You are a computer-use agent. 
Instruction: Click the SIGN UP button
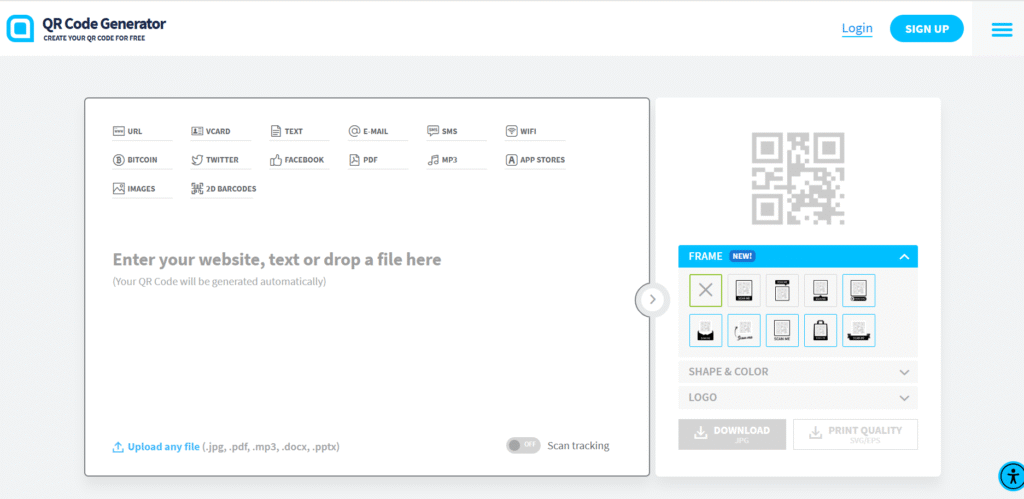tap(927, 29)
